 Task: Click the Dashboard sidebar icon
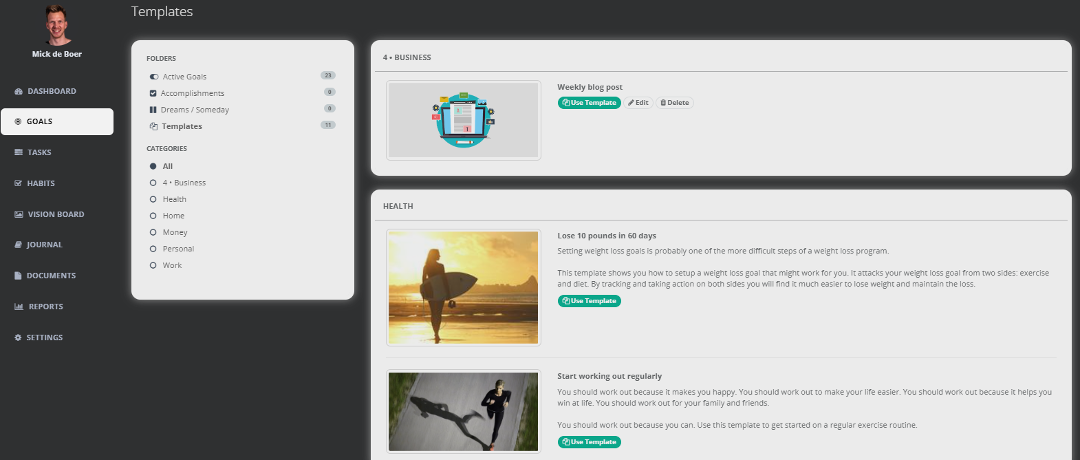point(19,92)
